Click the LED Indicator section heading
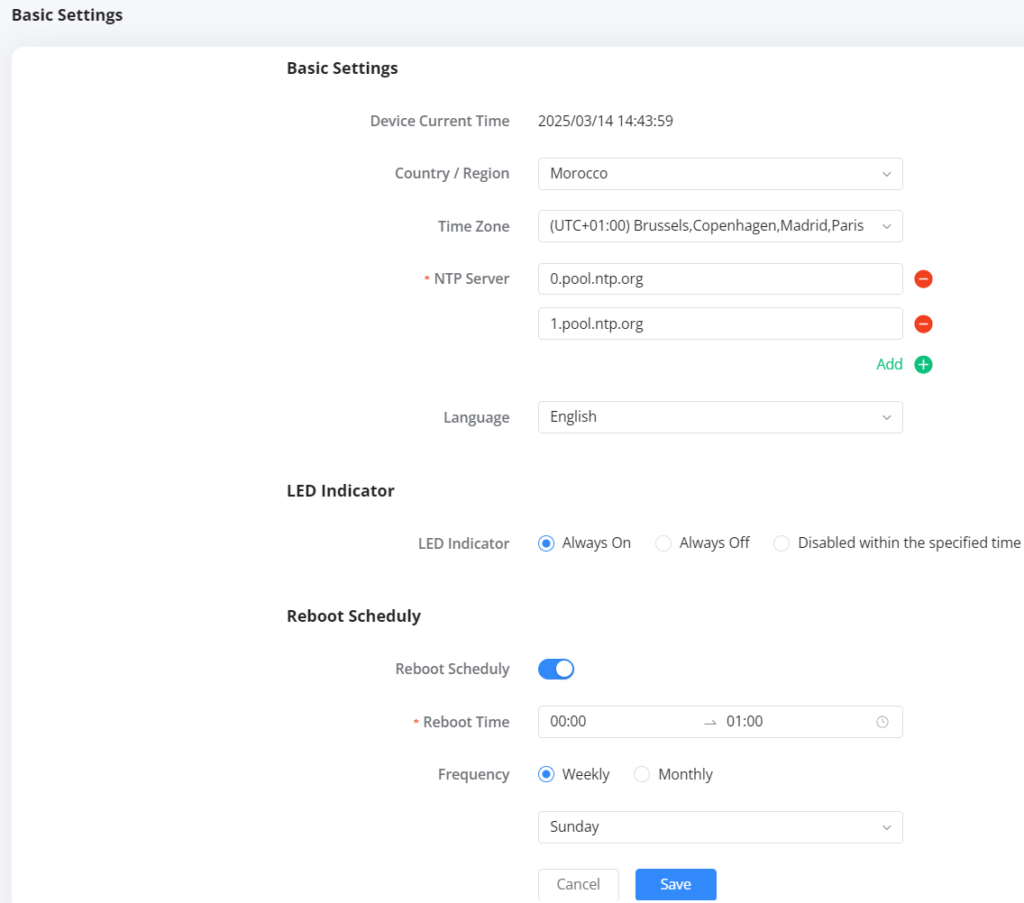The width and height of the screenshot is (1024, 903). tap(340, 491)
